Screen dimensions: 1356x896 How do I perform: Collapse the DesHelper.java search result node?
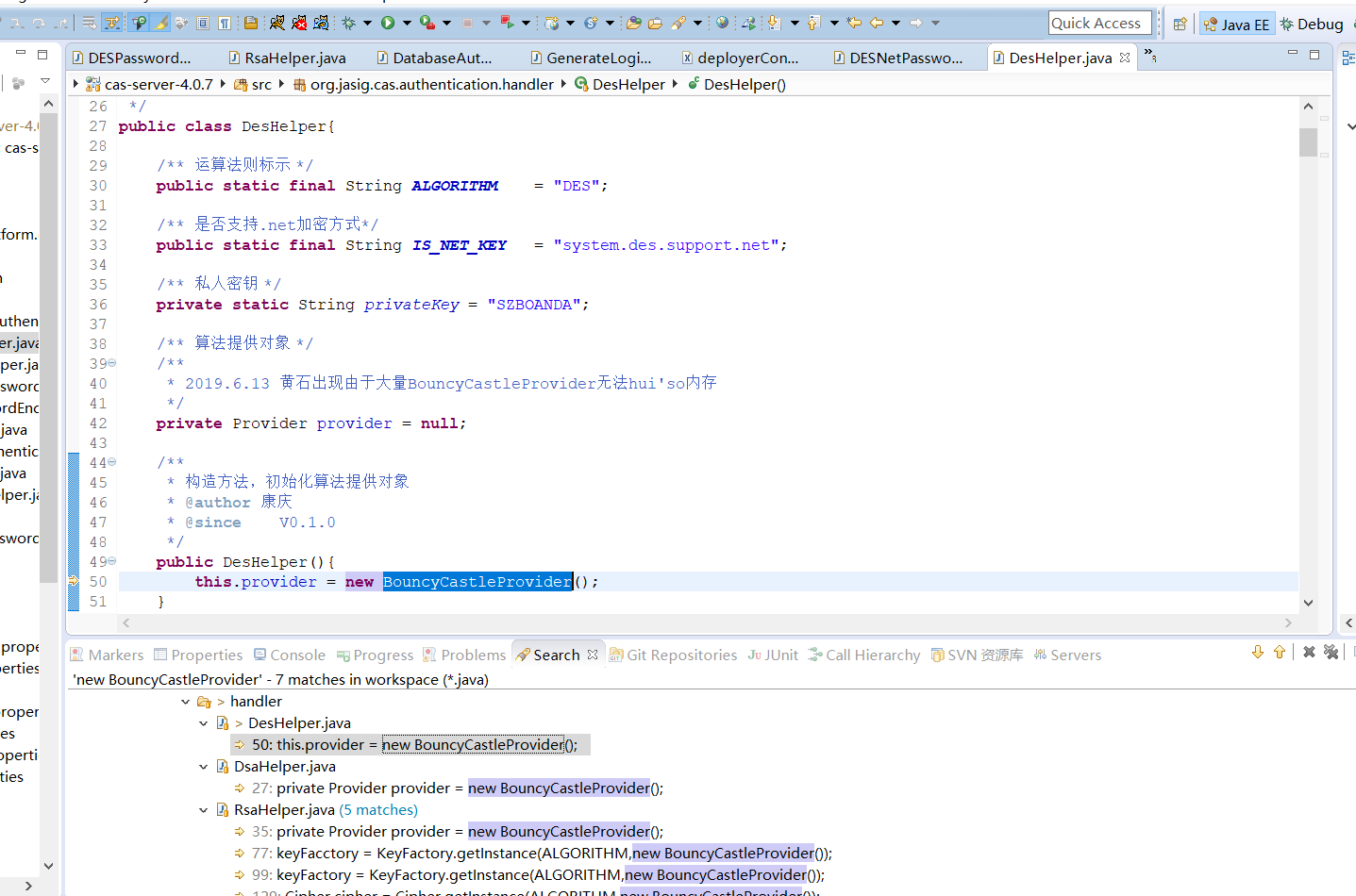tap(203, 723)
